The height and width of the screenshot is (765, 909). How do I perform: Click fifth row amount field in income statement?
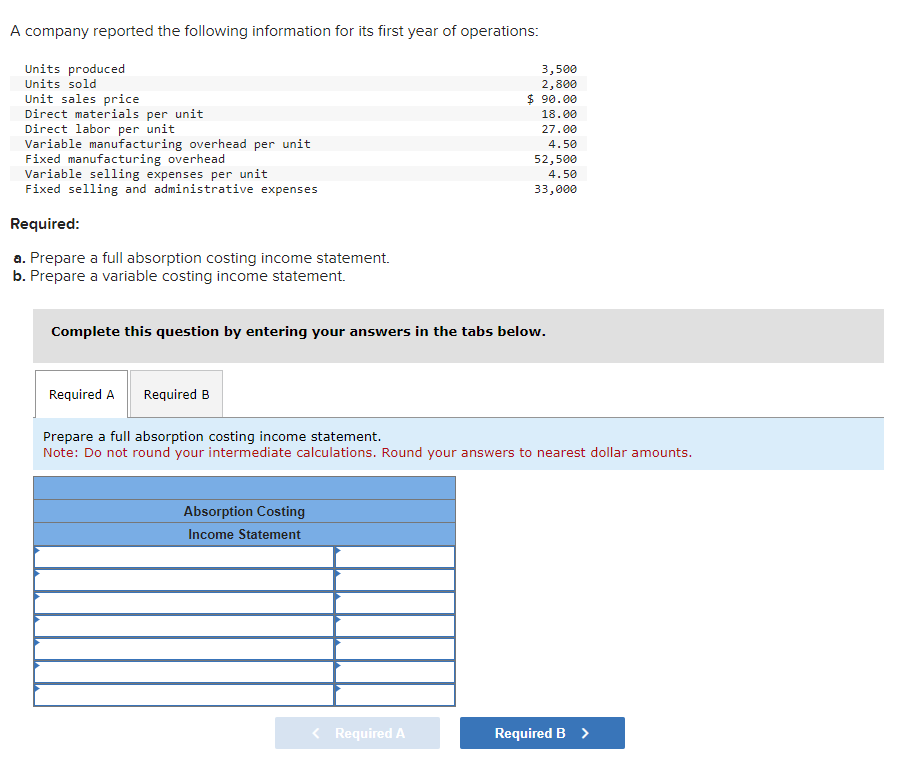[395, 649]
